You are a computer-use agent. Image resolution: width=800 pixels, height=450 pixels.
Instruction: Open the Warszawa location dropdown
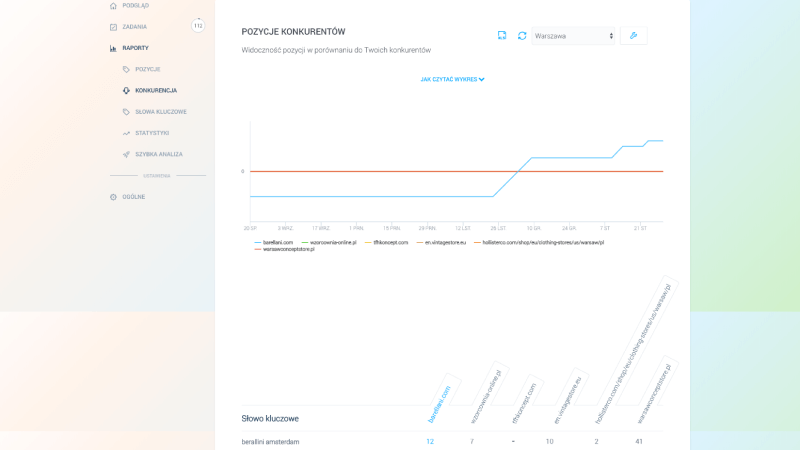(x=573, y=36)
